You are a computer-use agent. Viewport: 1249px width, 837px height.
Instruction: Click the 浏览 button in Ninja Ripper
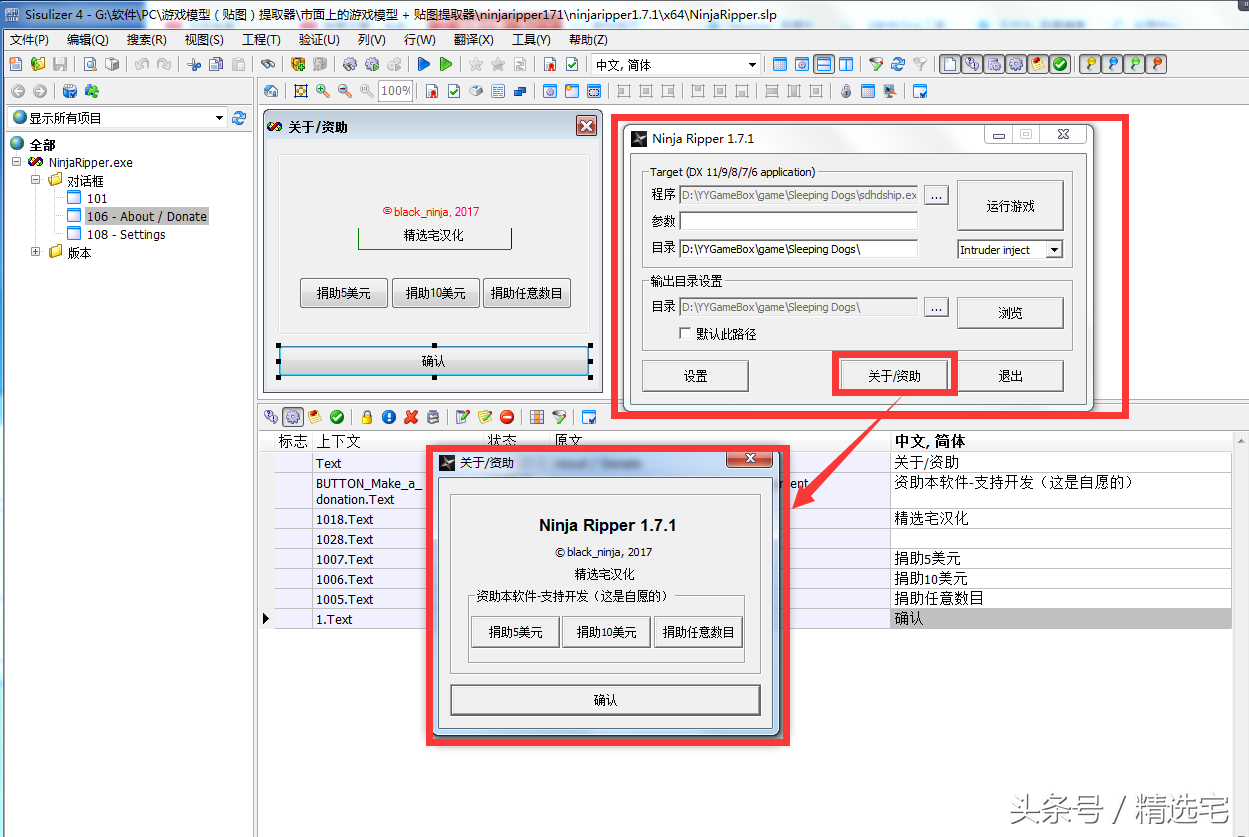point(1010,313)
